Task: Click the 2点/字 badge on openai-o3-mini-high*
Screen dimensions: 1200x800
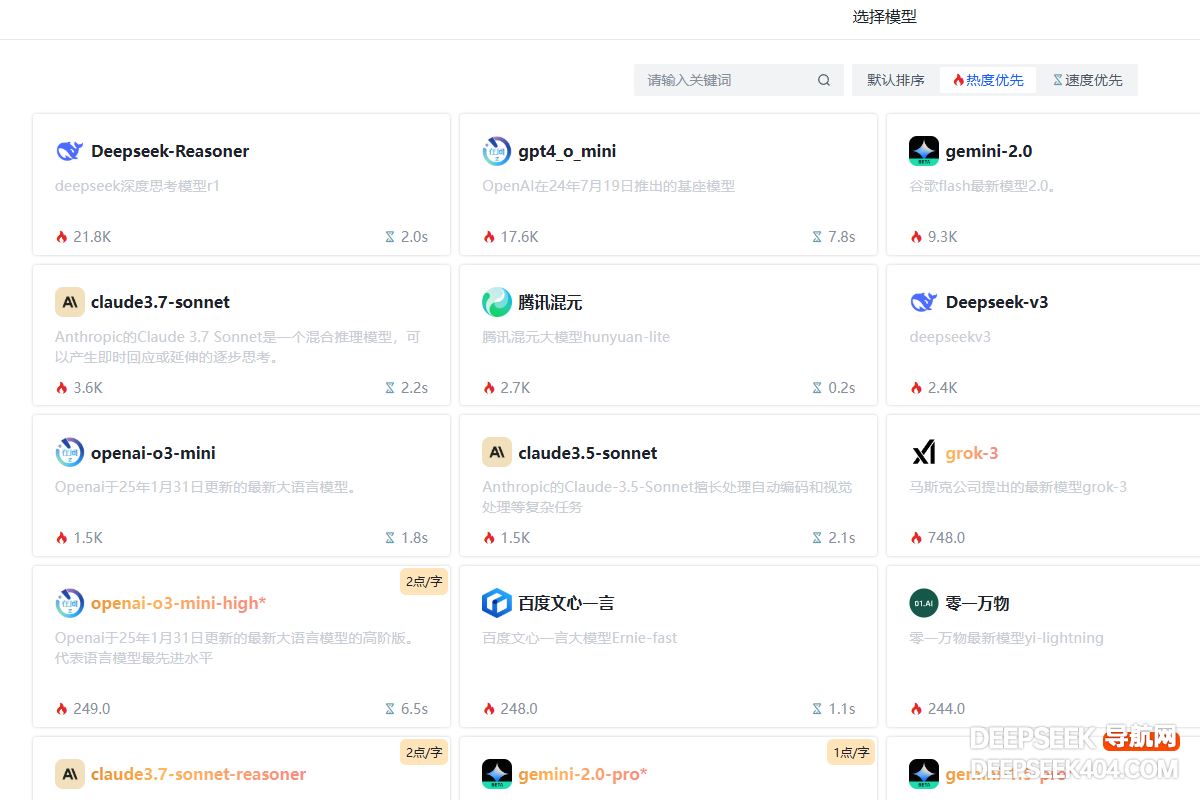Action: tap(424, 581)
